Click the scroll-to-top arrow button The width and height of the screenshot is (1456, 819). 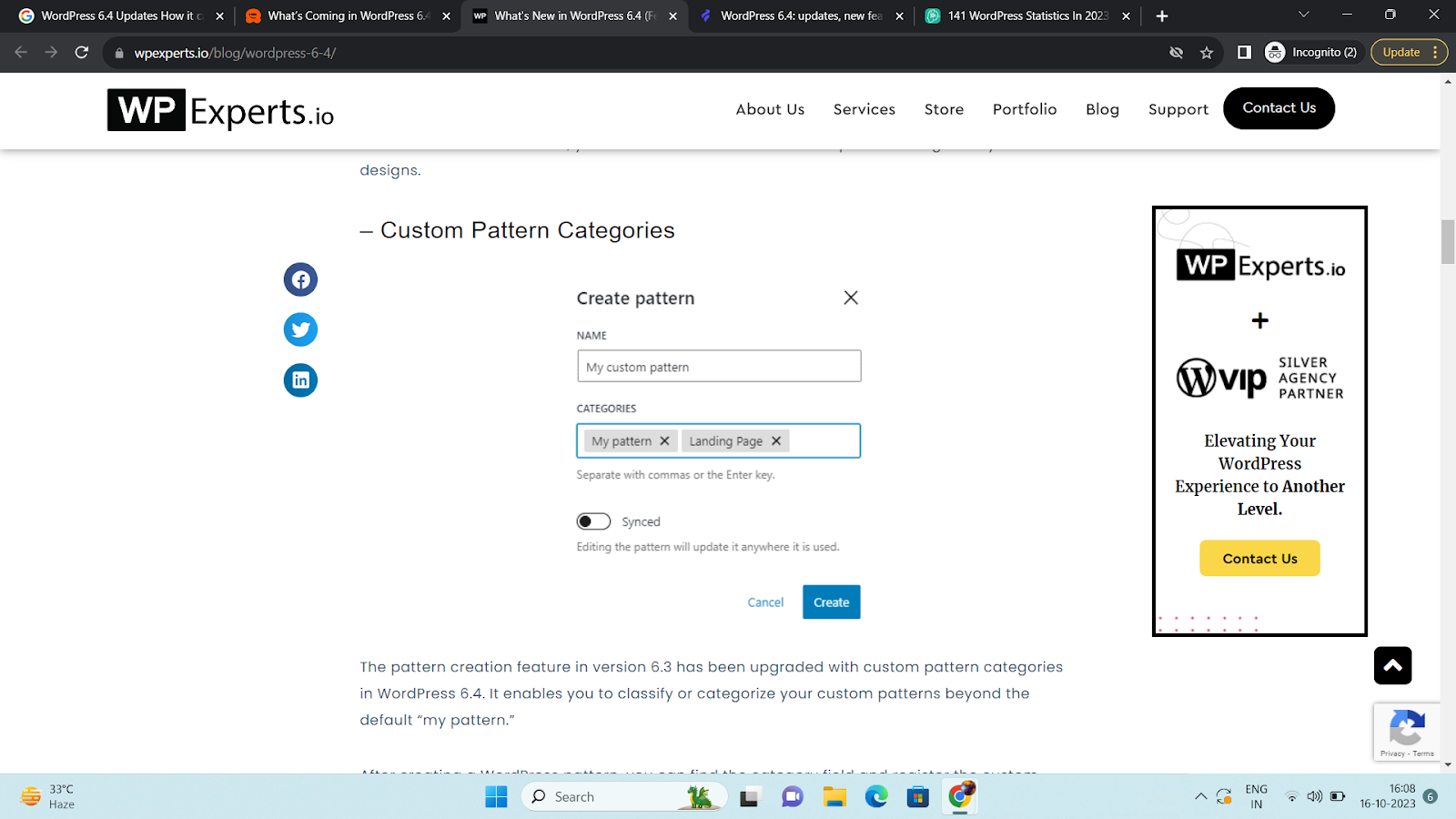pos(1392,665)
